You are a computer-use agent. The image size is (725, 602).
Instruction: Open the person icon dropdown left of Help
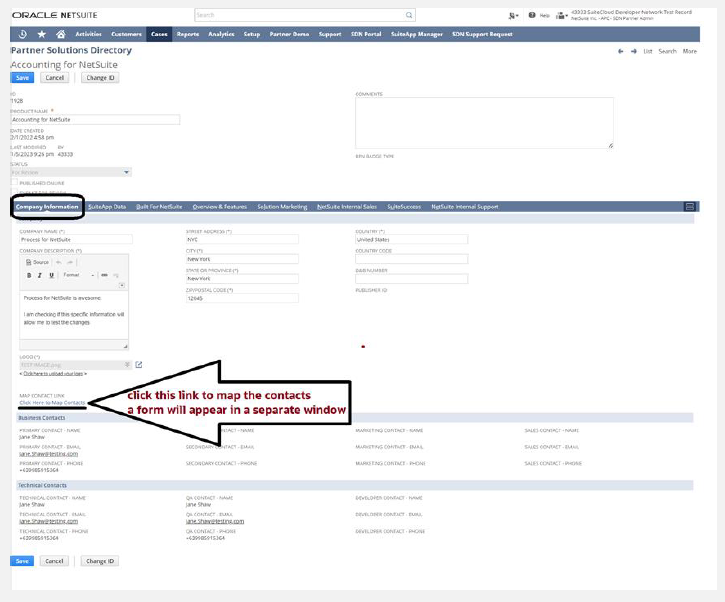click(513, 16)
